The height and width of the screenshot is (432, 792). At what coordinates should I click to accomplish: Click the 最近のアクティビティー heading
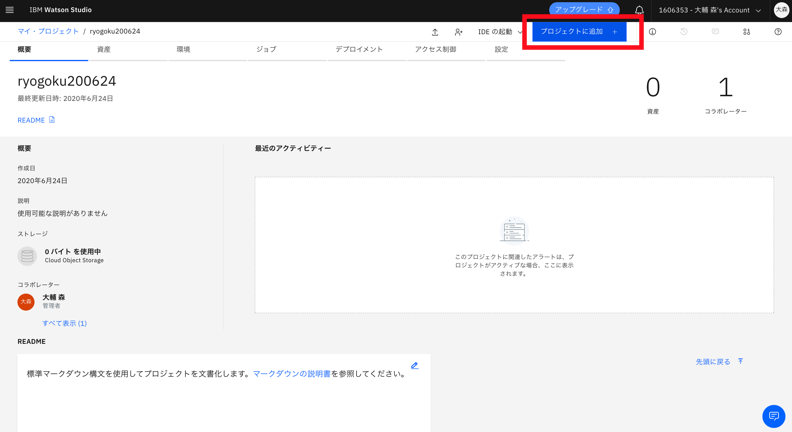(x=293, y=148)
